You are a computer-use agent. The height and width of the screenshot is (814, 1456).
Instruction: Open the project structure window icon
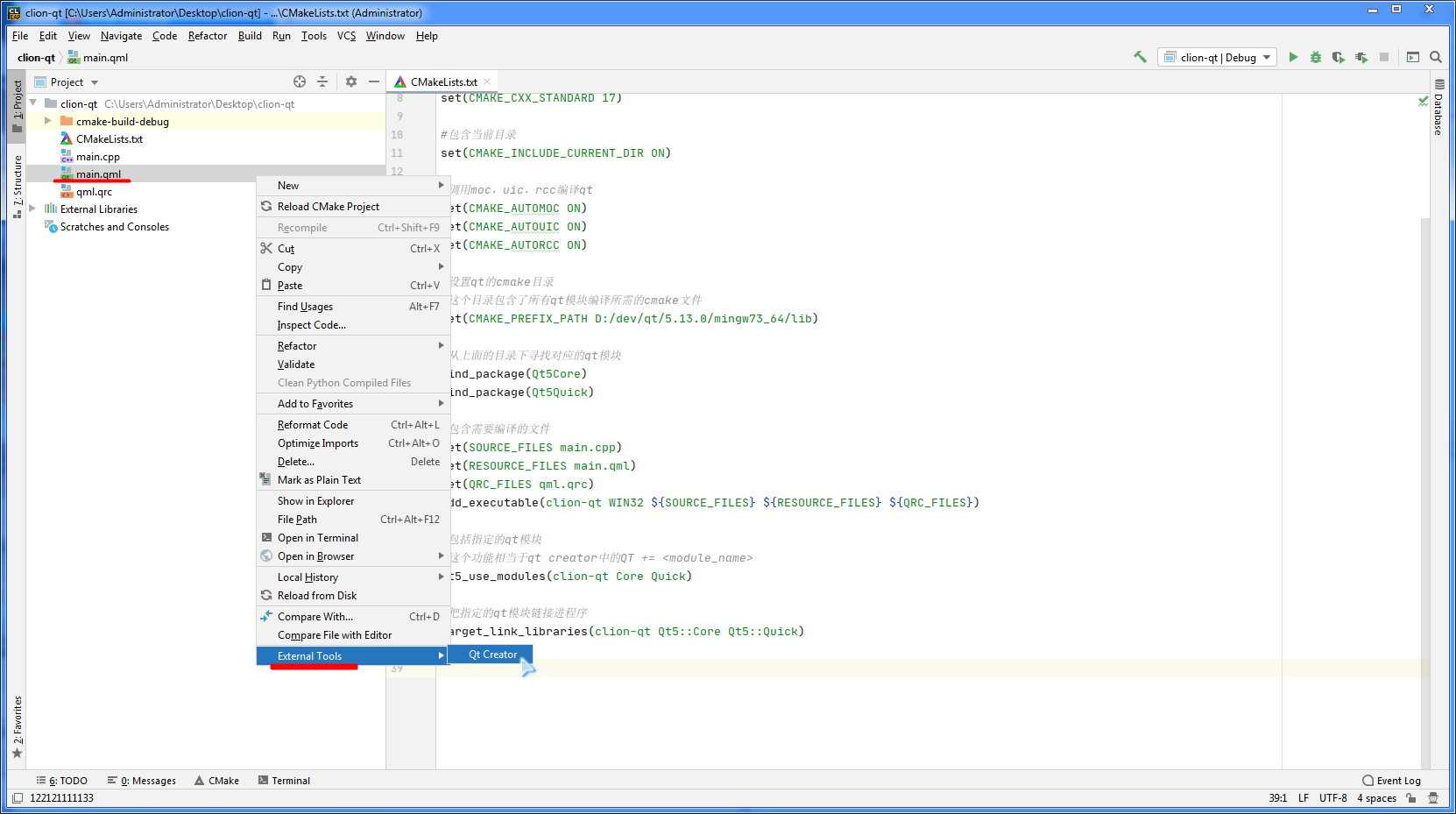point(1413,57)
